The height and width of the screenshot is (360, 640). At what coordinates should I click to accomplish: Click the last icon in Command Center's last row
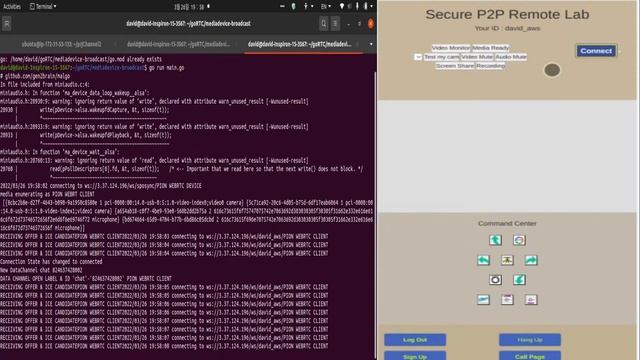click(x=531, y=300)
